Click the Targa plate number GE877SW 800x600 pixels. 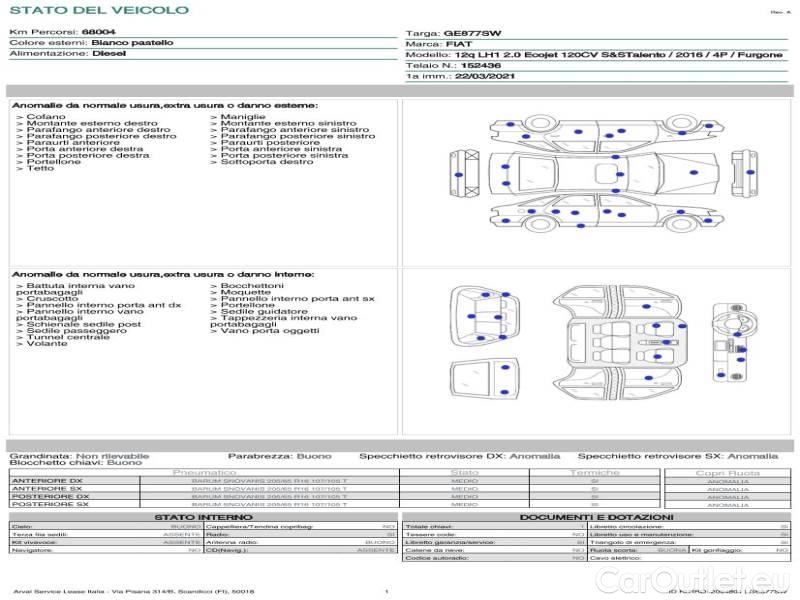pos(471,33)
